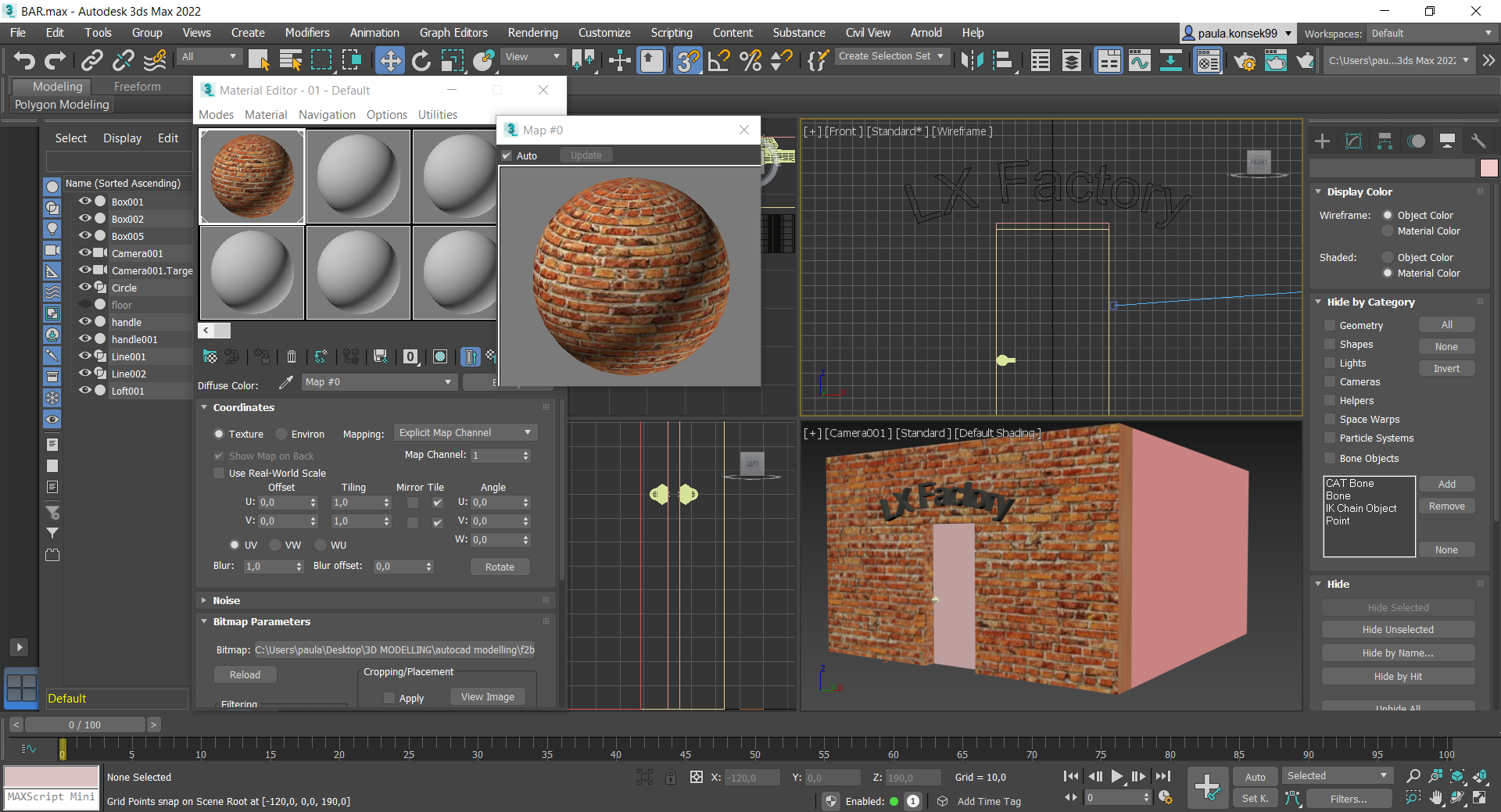Activate the Select and Uniform Scale tool

tap(452, 60)
